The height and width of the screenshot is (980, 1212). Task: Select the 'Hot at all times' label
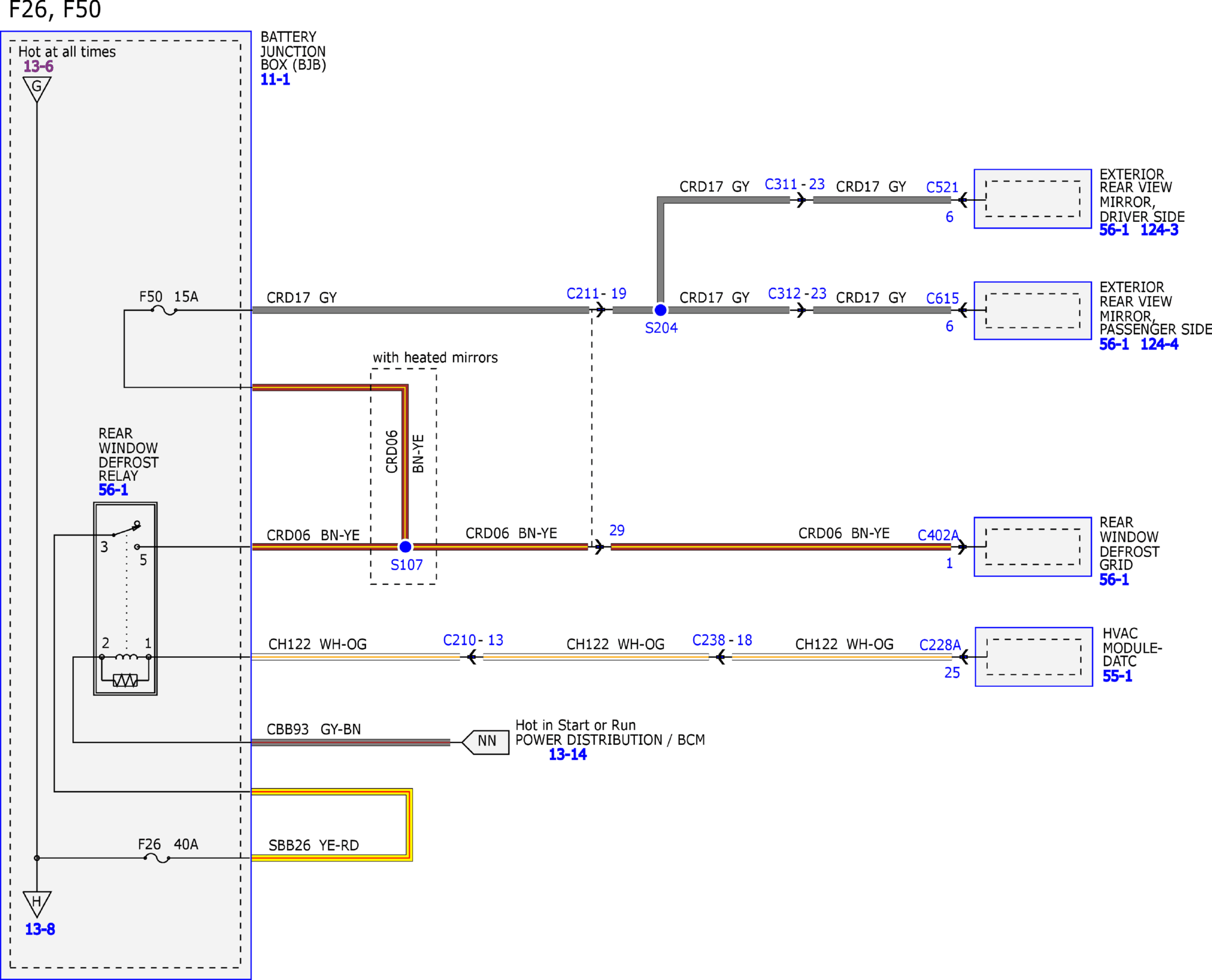67,52
